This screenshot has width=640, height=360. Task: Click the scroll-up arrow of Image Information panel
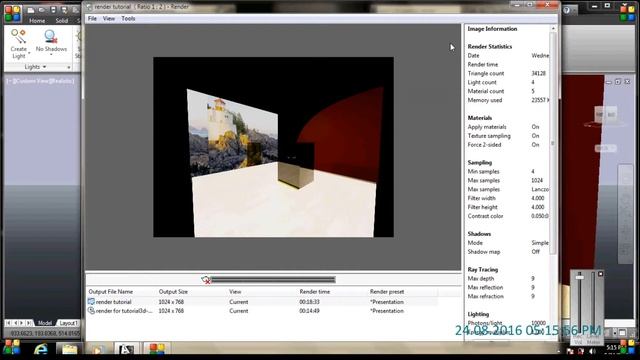click(x=553, y=29)
